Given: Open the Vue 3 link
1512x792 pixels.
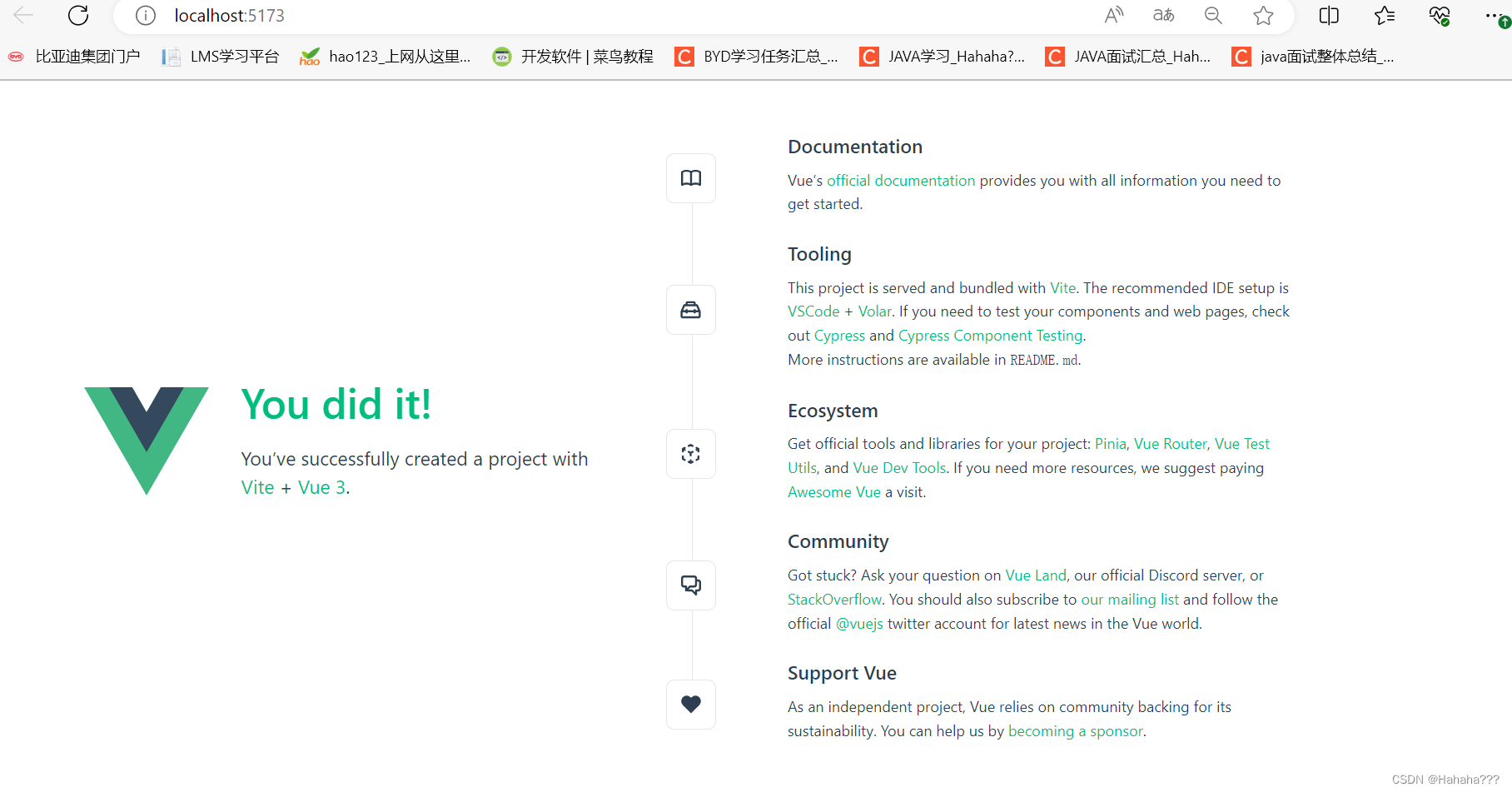Looking at the screenshot, I should [321, 488].
